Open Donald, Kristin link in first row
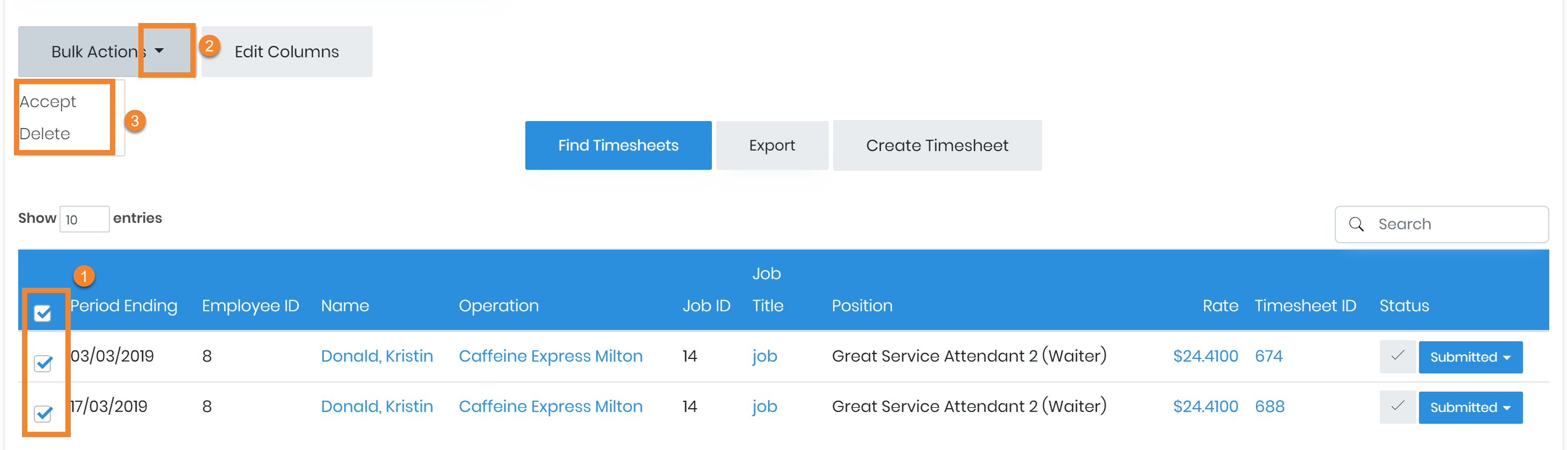 [x=377, y=356]
